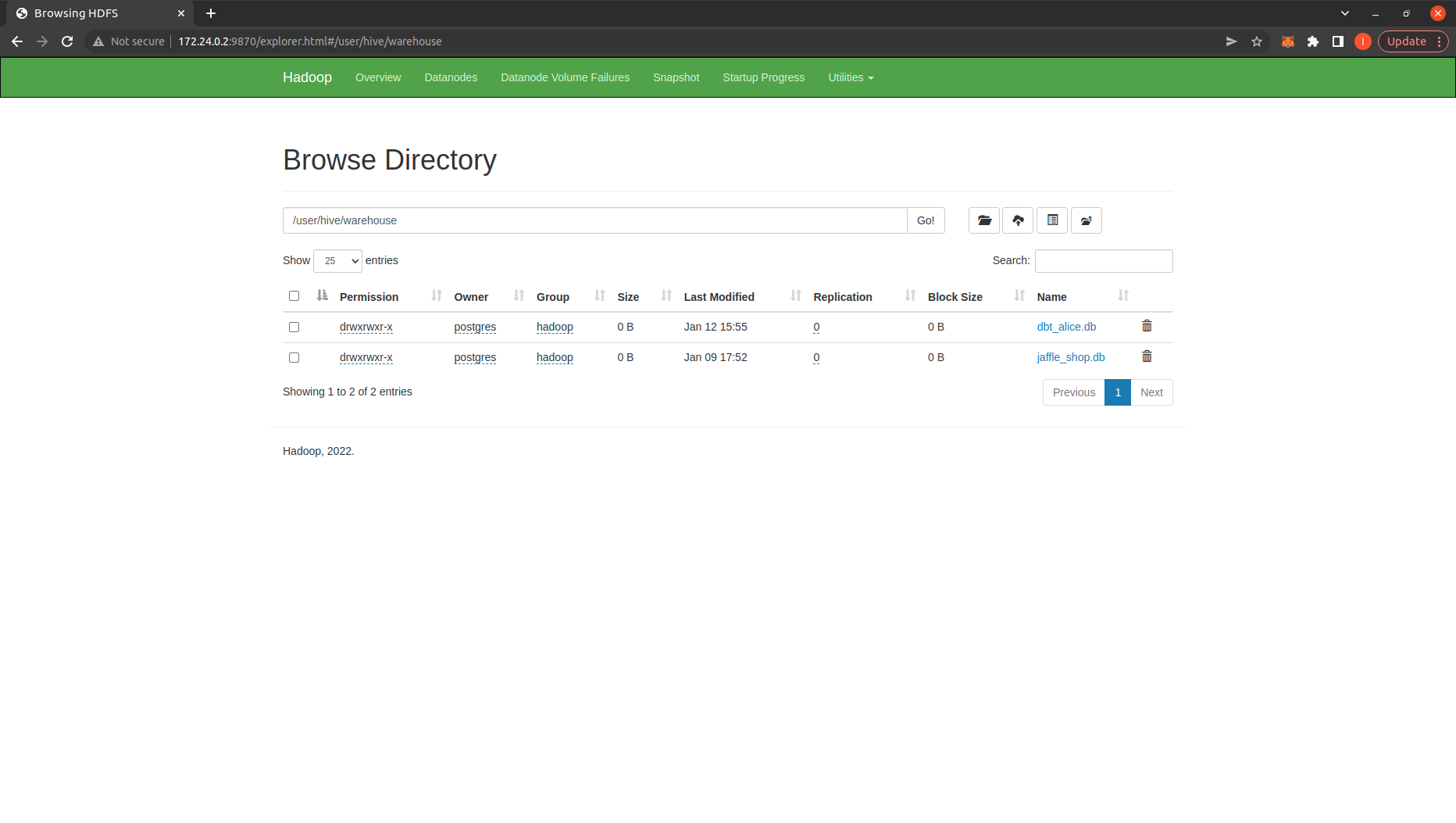The height and width of the screenshot is (823, 1456).
Task: Go back with browser back arrow
Action: click(x=17, y=41)
